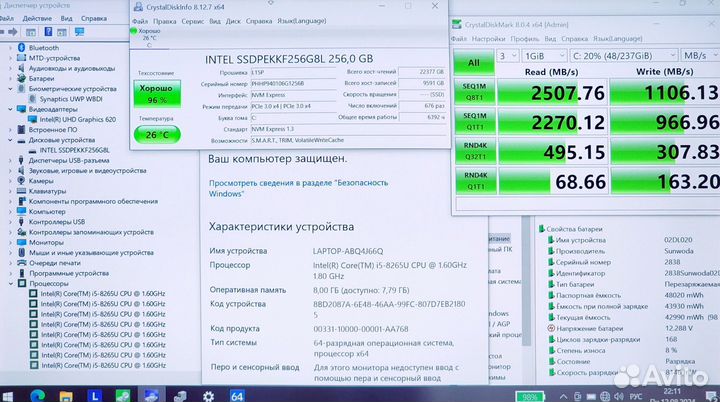Click the Видеоадаптеры category icon

click(21, 109)
